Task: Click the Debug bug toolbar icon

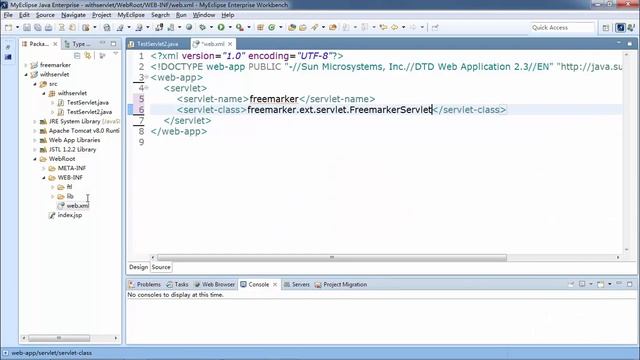Action: [x=202, y=27]
